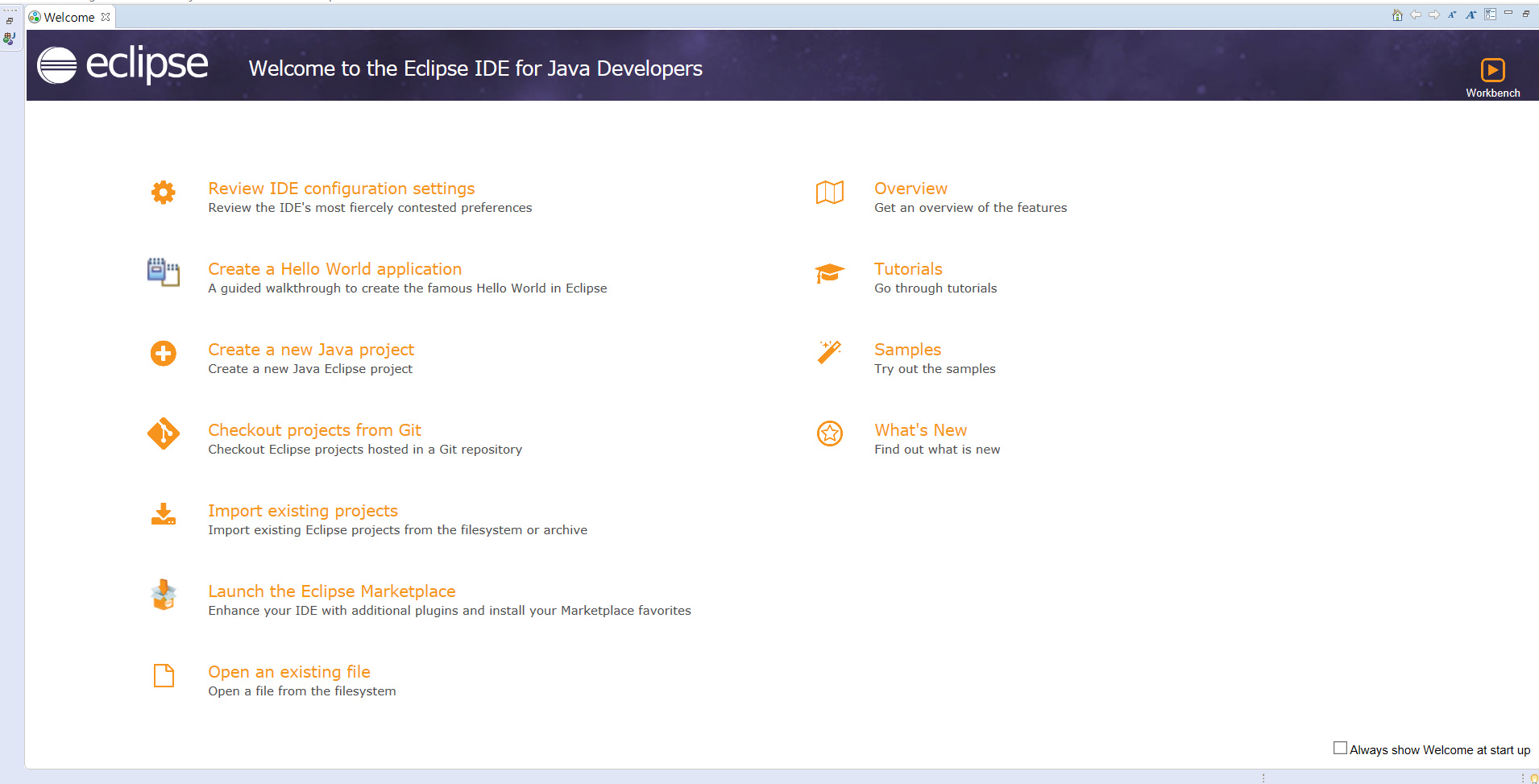Click 'Try out the samples' text
The width and height of the screenshot is (1539, 784).
click(935, 369)
